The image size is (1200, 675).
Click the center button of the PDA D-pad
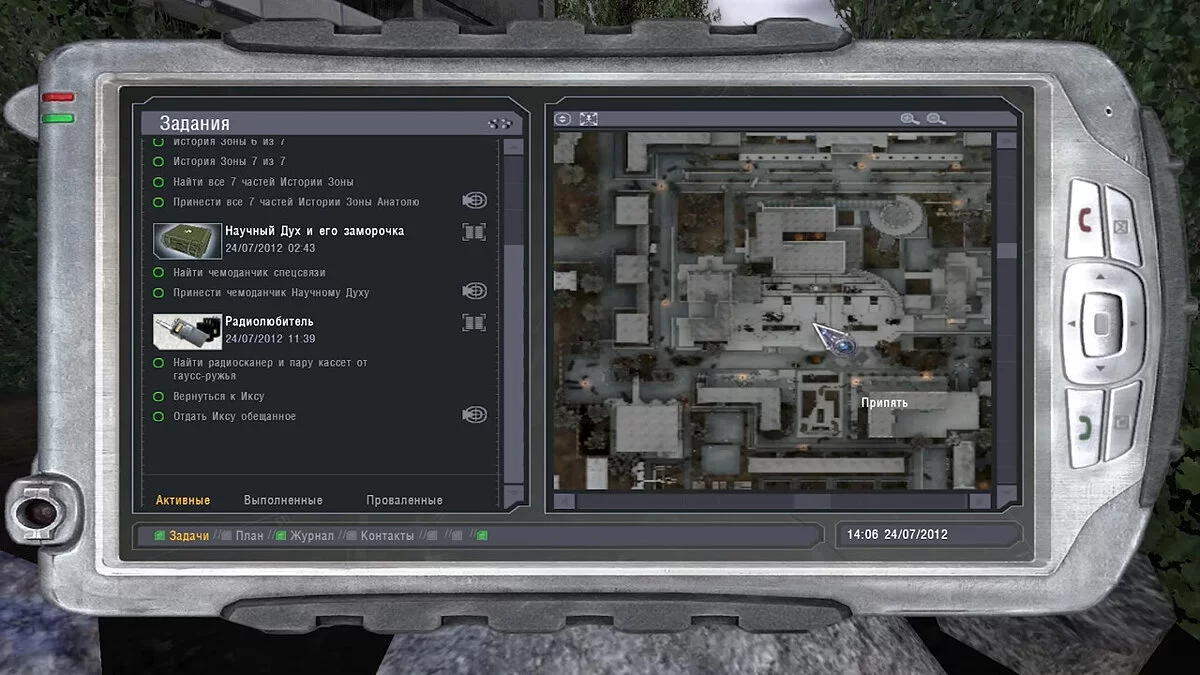[1100, 324]
